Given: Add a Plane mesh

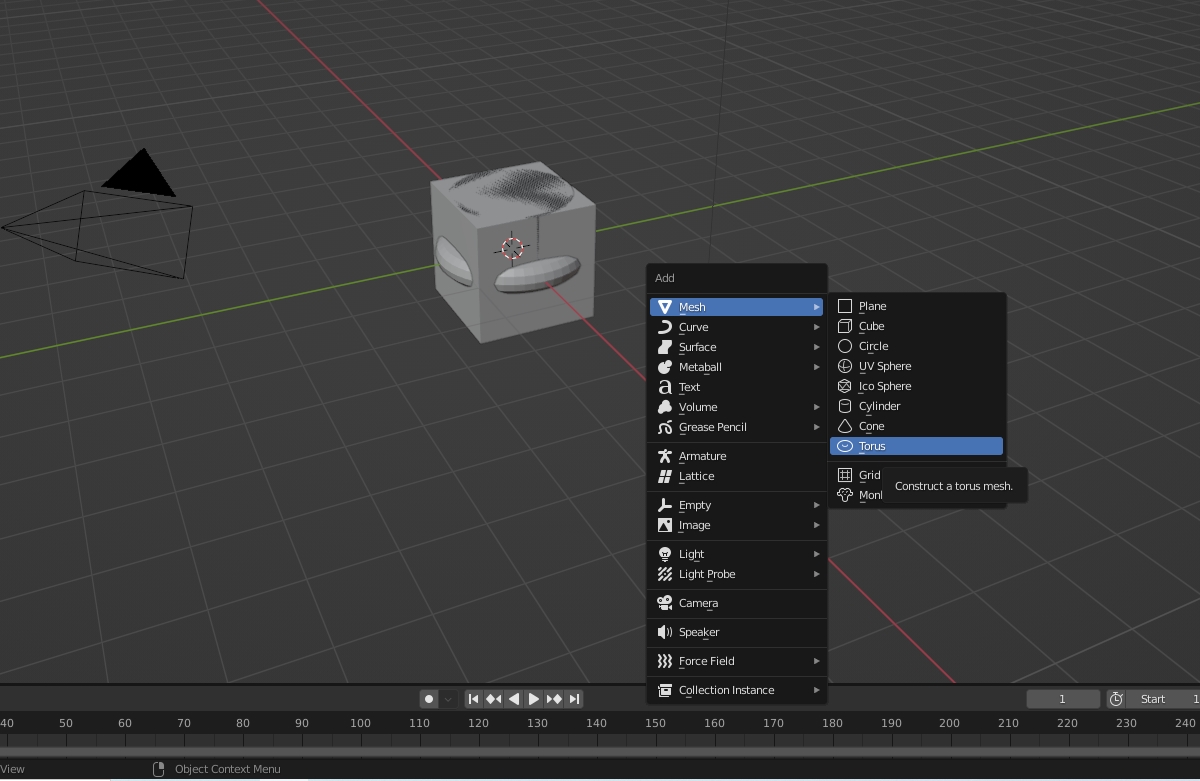Looking at the screenshot, I should coord(916,306).
